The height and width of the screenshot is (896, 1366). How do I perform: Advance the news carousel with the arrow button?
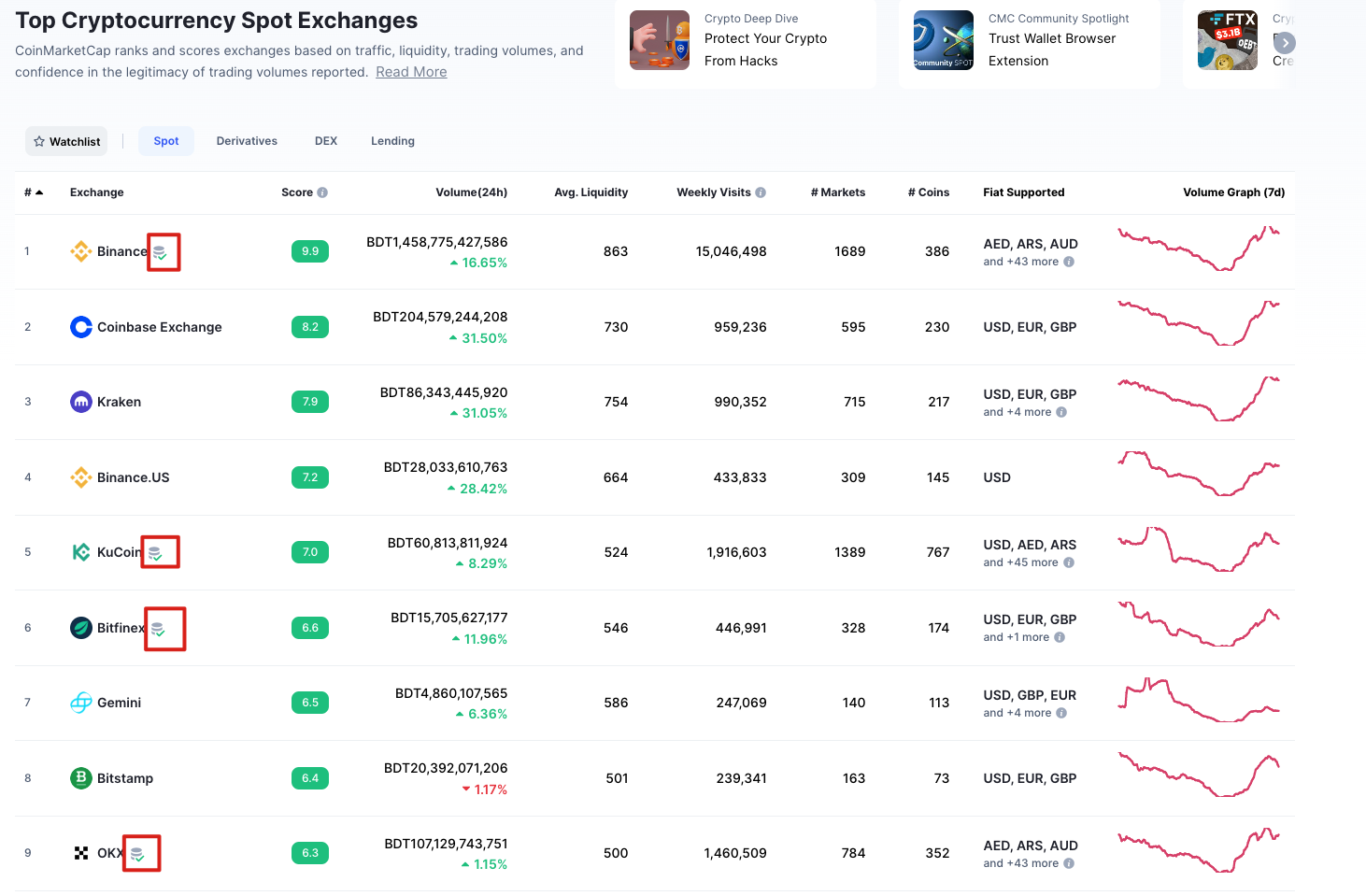[x=1285, y=43]
